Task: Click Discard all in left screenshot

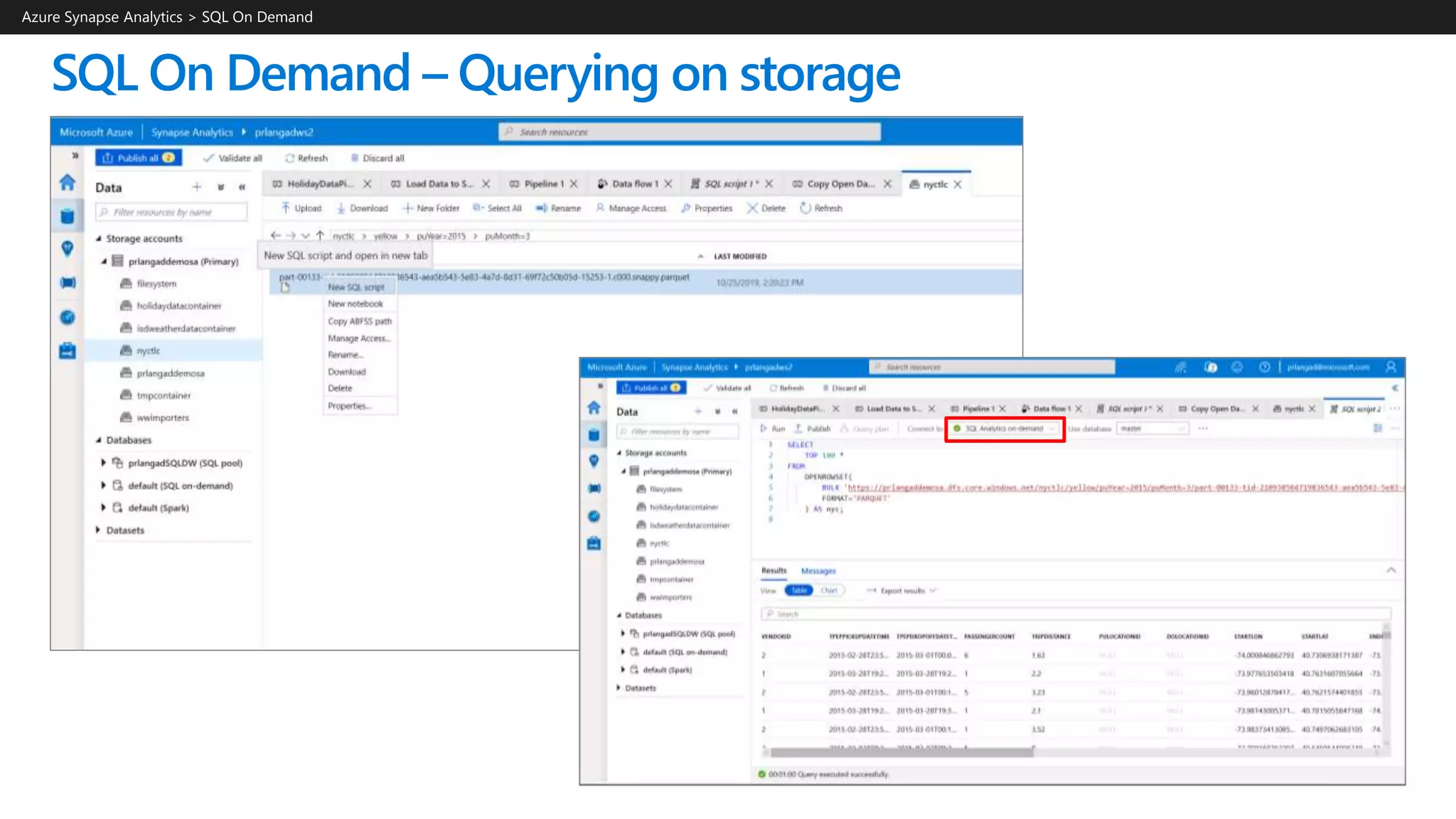Action: coord(377,158)
